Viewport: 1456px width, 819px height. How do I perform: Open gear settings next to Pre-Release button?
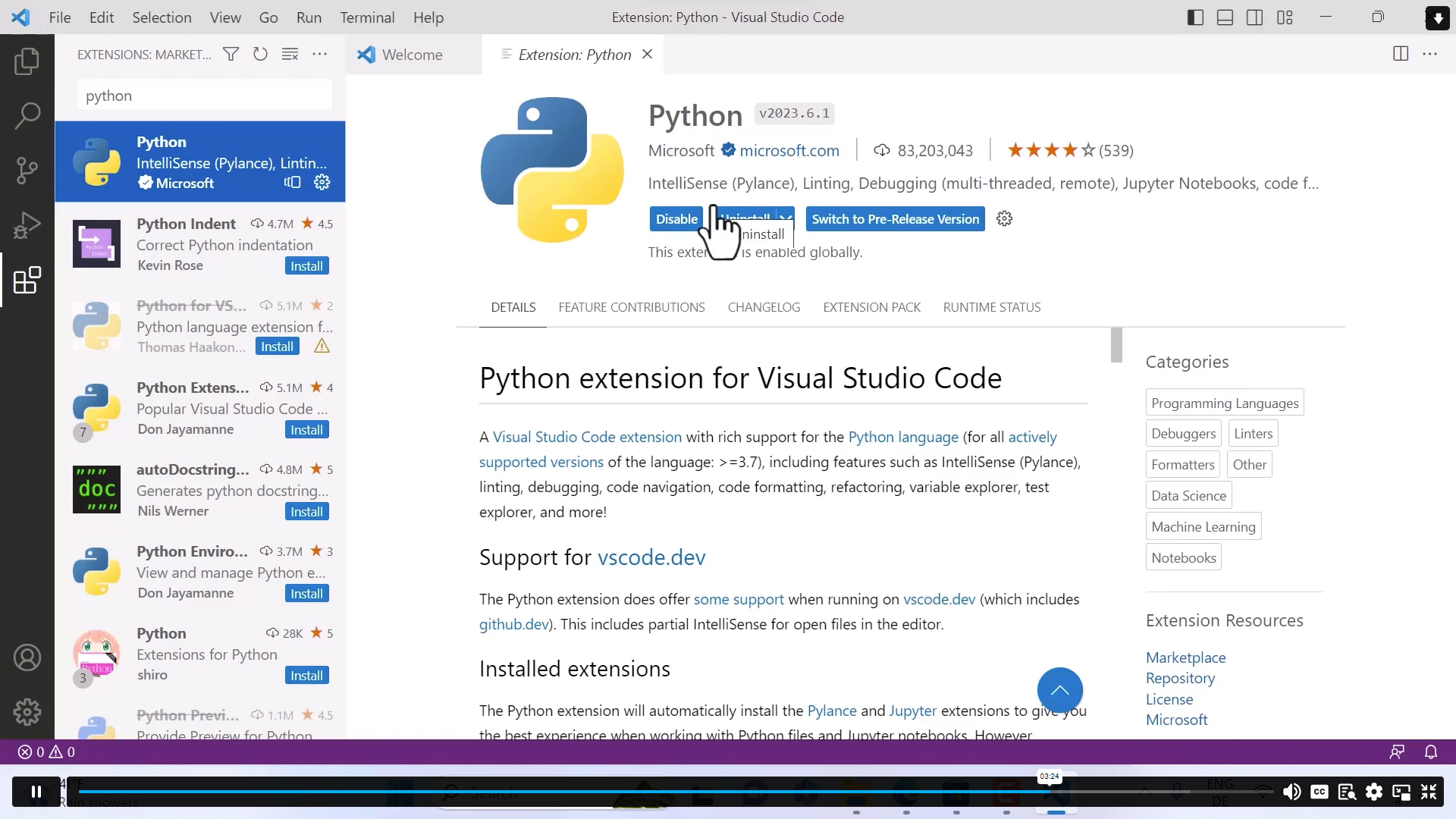[x=1004, y=219]
